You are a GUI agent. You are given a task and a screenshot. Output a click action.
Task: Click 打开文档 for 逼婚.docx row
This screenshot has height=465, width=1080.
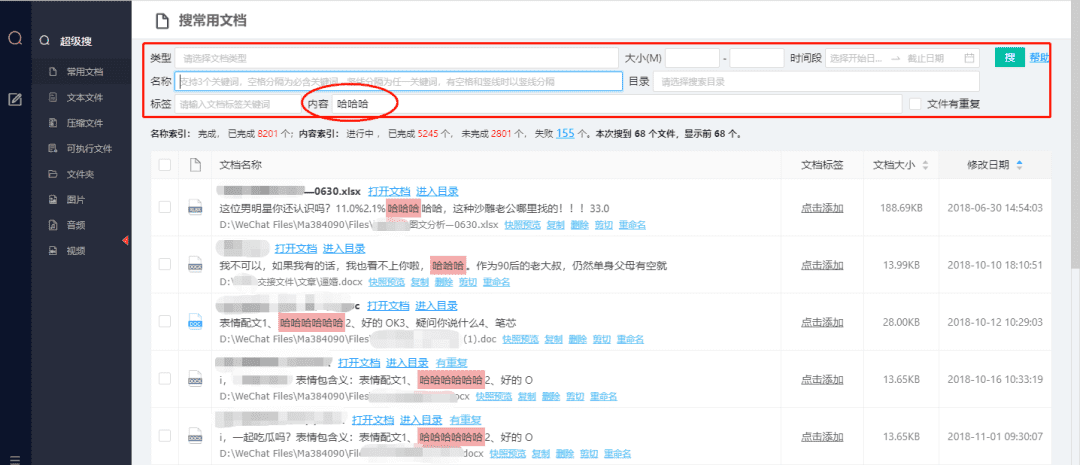pyautogui.click(x=296, y=249)
